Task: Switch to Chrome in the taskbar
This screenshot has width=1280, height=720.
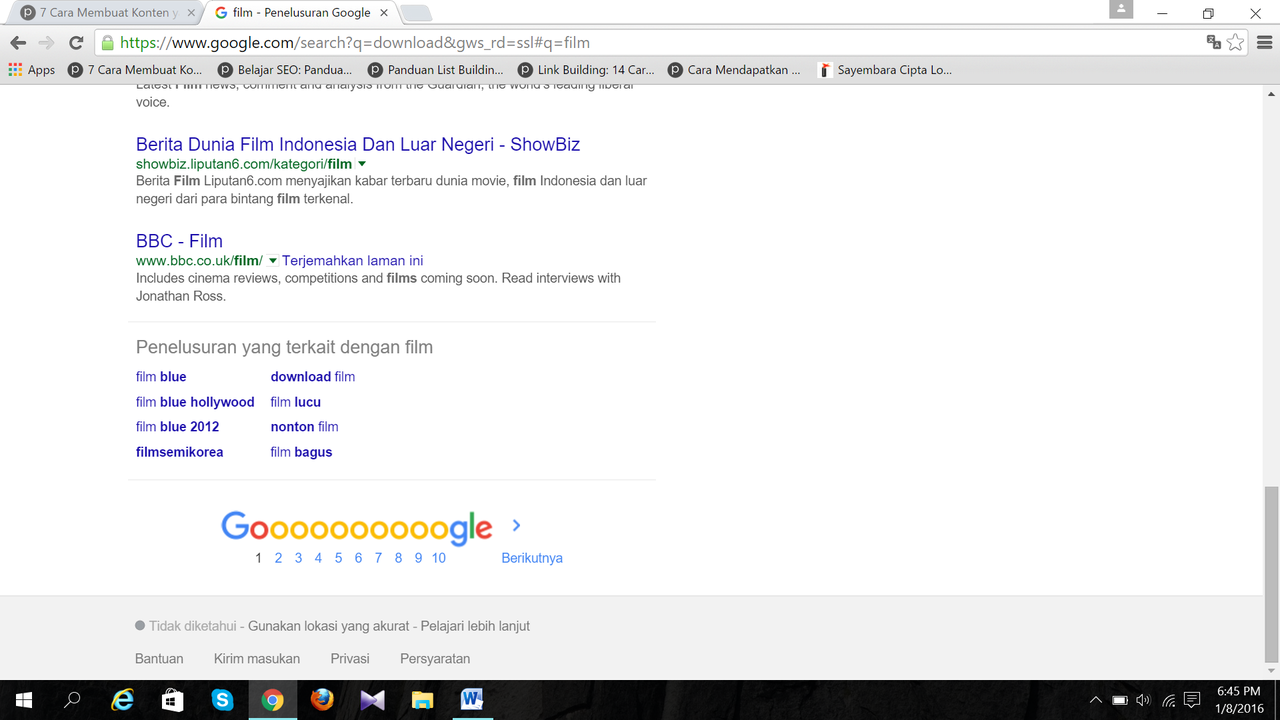Action: (272, 700)
